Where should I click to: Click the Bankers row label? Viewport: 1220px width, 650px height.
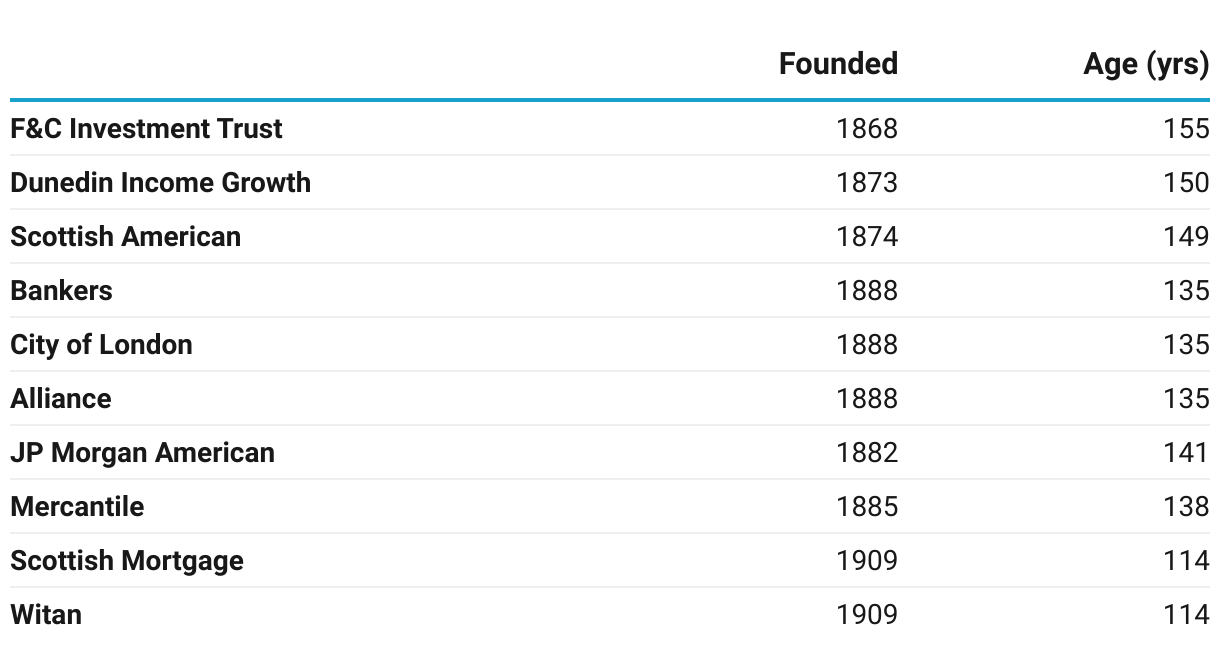coord(61,291)
